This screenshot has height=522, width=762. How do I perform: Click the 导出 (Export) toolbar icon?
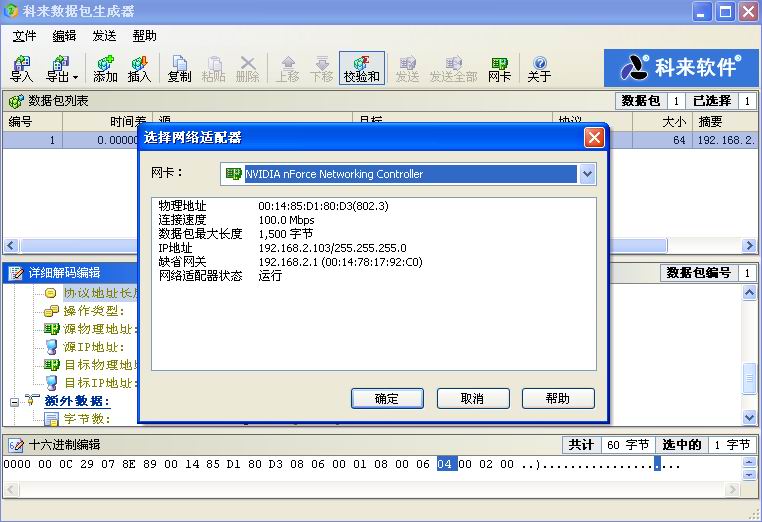[58, 69]
